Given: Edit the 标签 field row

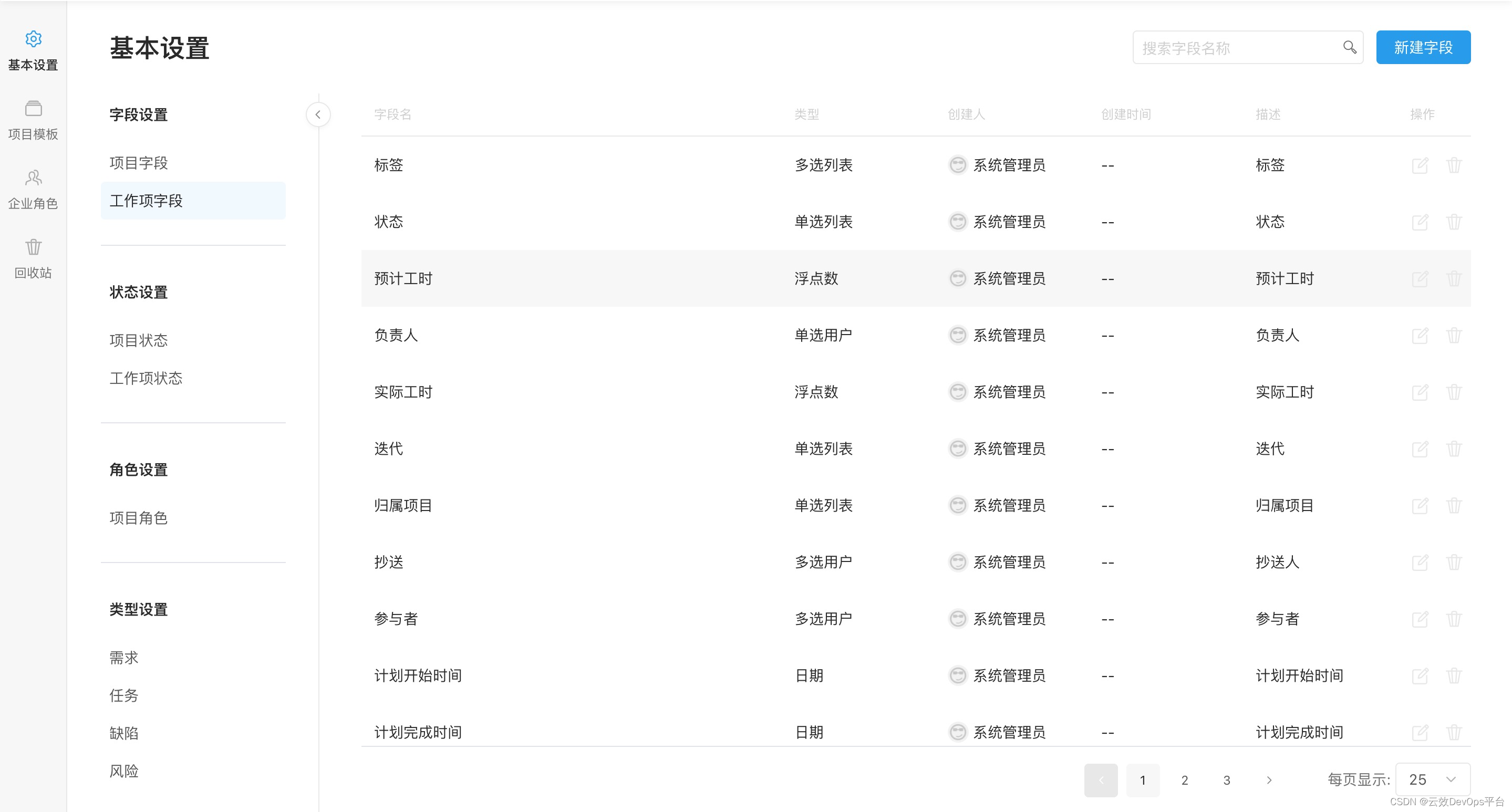Looking at the screenshot, I should 1420,165.
